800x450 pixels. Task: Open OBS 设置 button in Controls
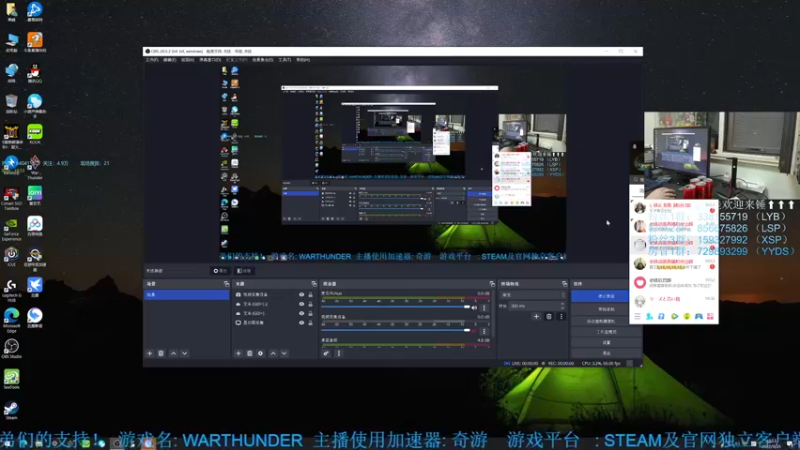[x=606, y=342]
